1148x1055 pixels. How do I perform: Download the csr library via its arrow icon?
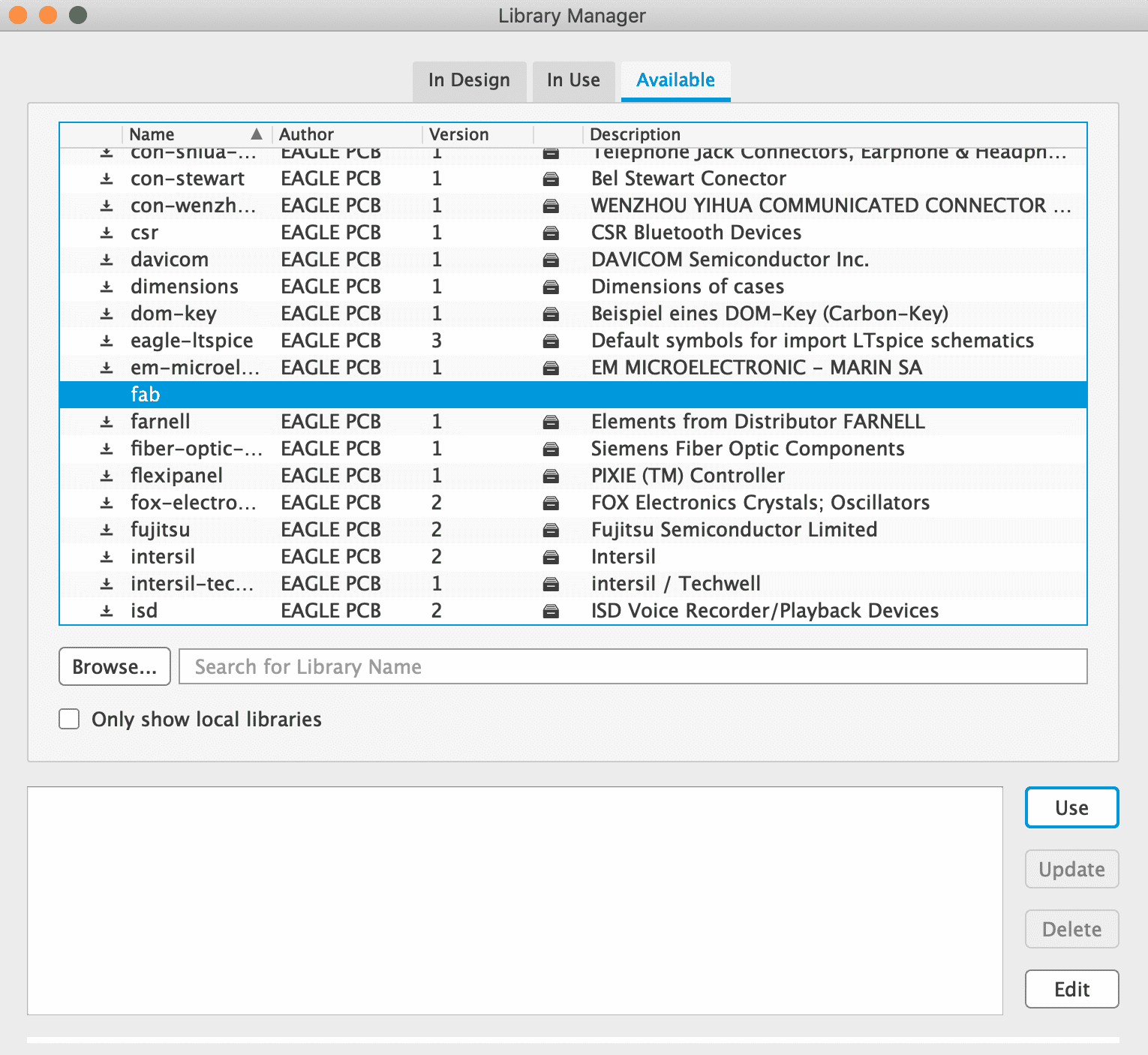point(107,233)
